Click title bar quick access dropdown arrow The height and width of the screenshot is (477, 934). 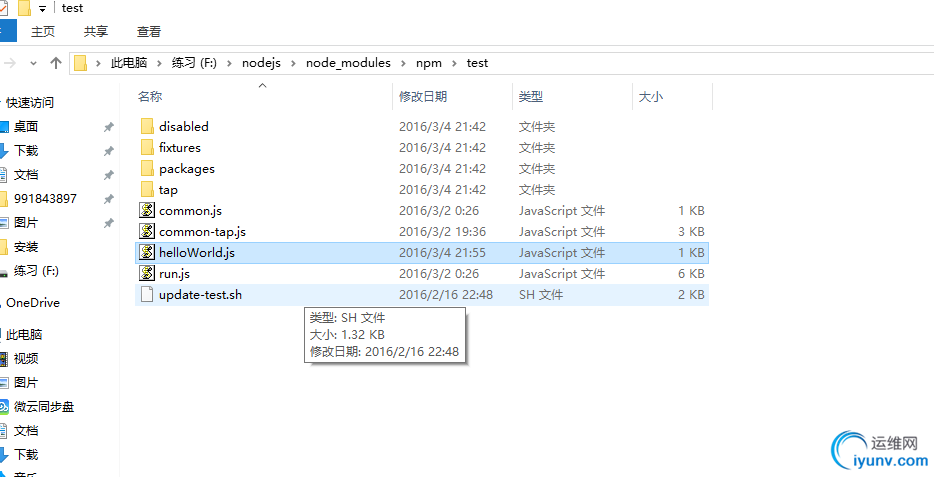[42, 8]
